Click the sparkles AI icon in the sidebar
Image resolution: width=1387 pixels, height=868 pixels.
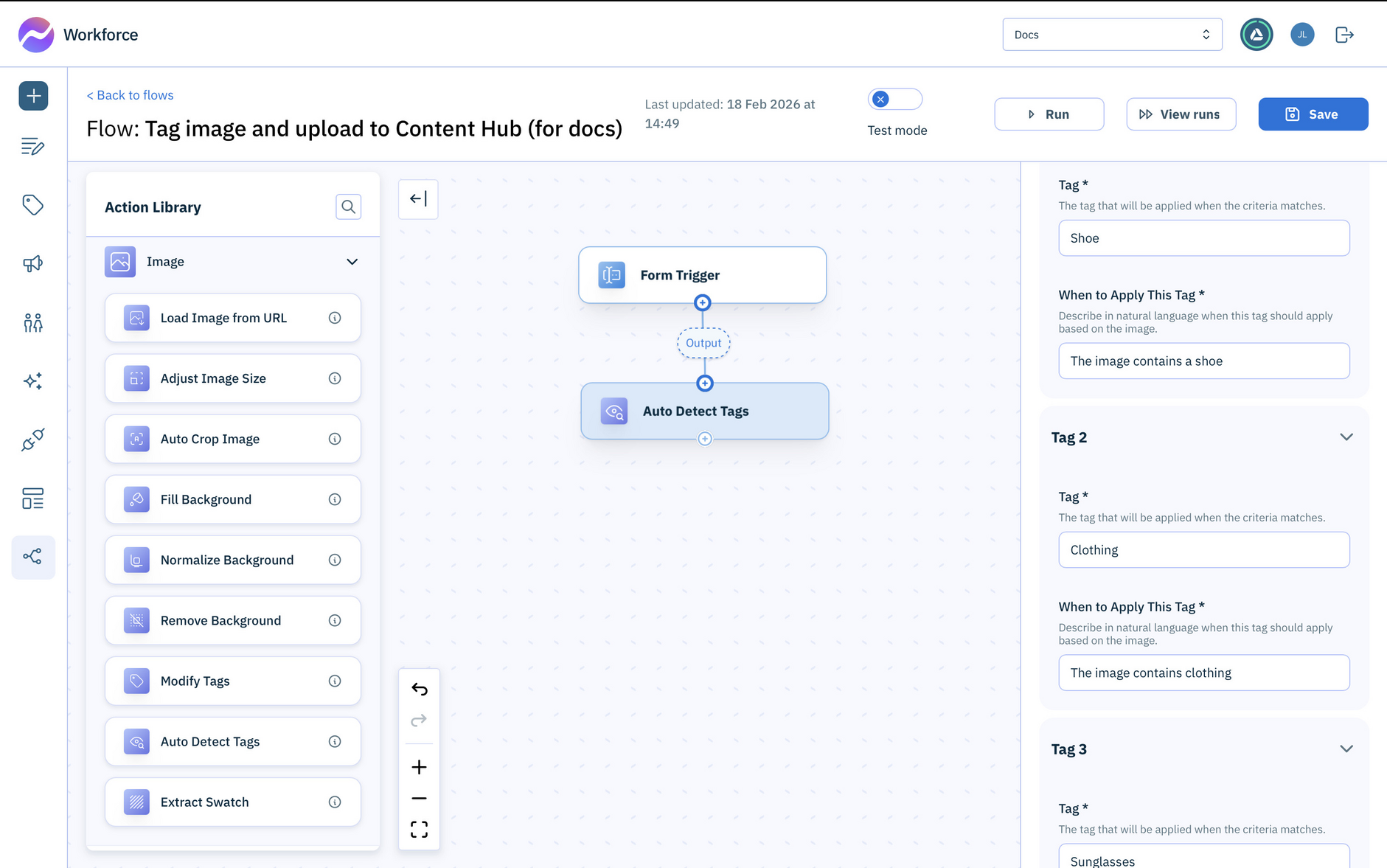tap(32, 381)
